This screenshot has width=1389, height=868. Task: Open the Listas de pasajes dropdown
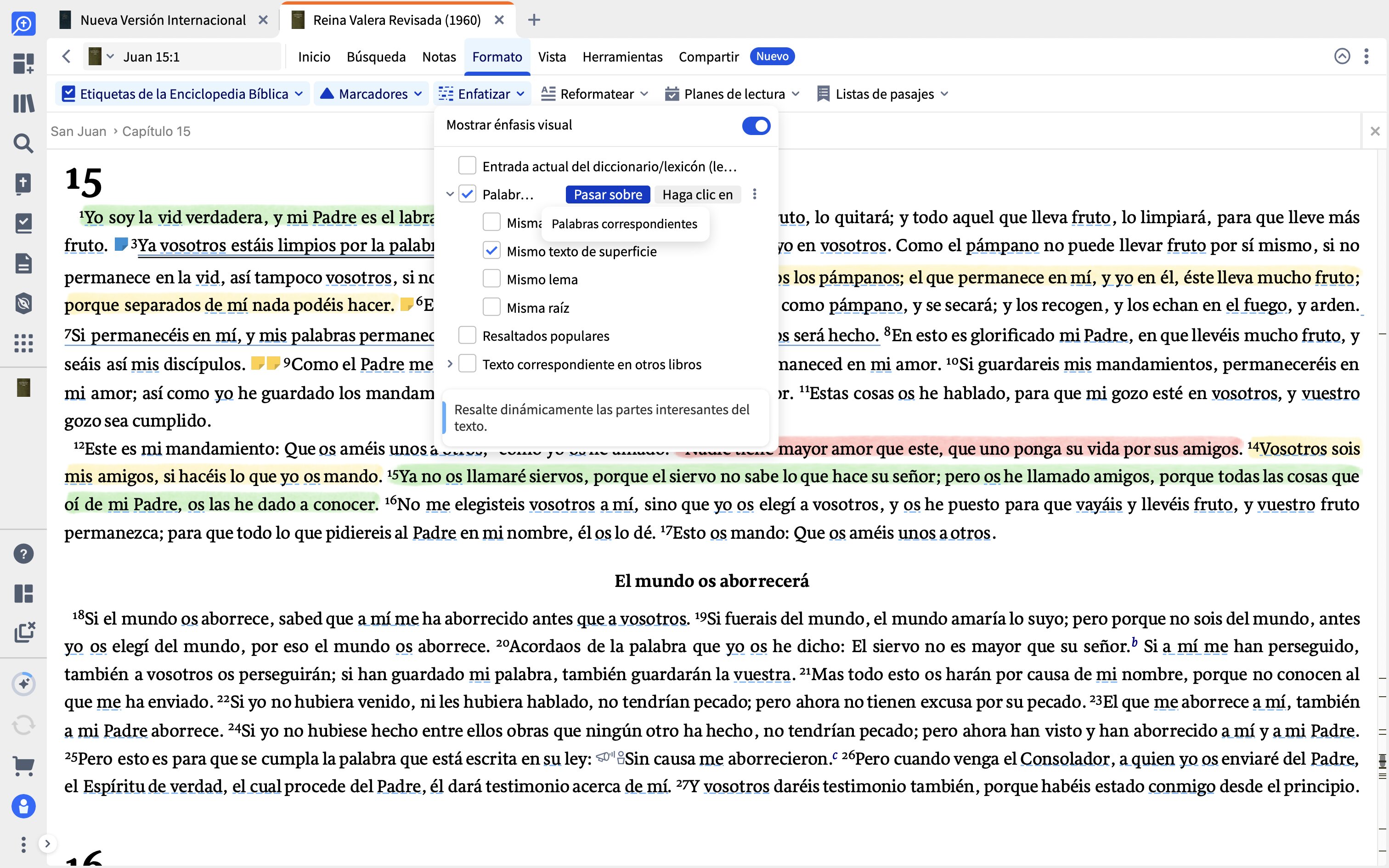(x=883, y=94)
